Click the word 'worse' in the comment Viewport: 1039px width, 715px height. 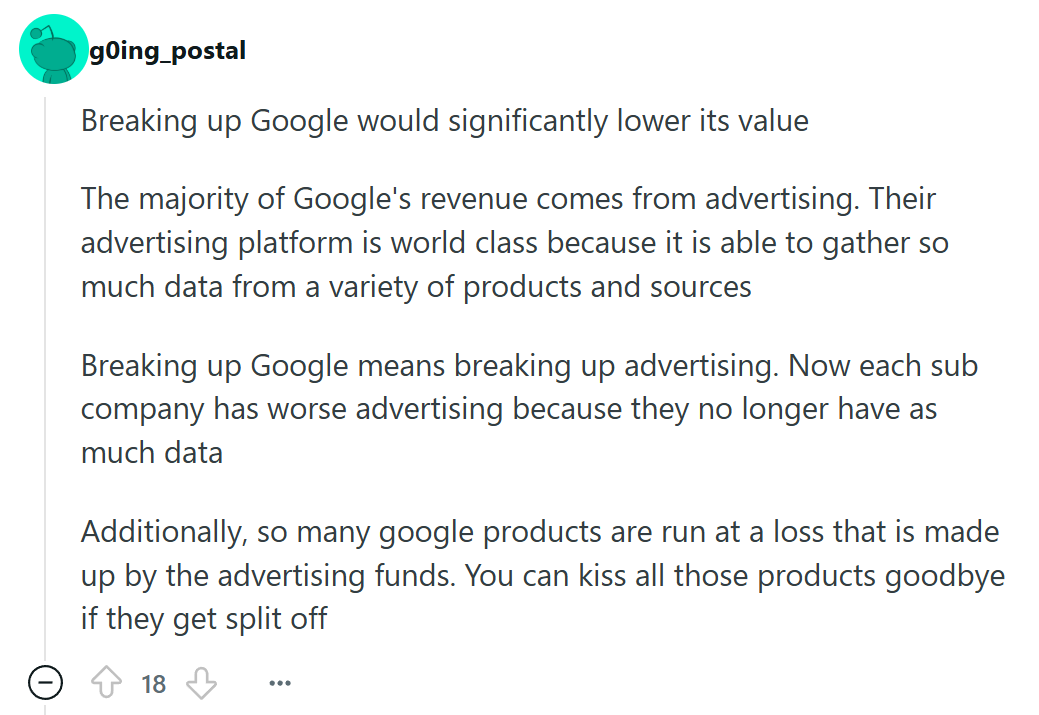pos(307,410)
